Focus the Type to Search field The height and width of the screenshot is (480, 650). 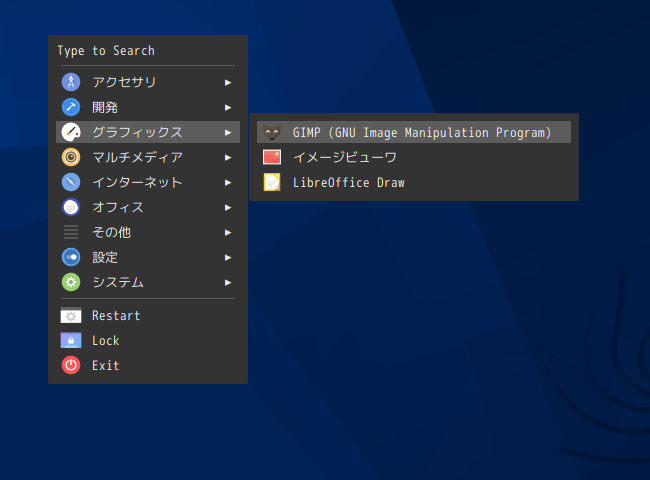coord(148,51)
